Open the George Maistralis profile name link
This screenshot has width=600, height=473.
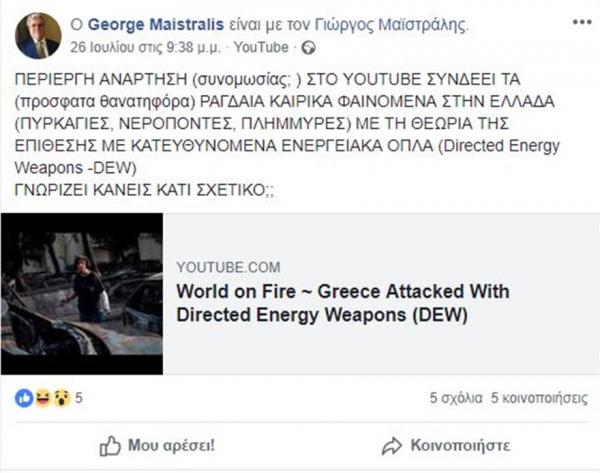(x=142, y=23)
